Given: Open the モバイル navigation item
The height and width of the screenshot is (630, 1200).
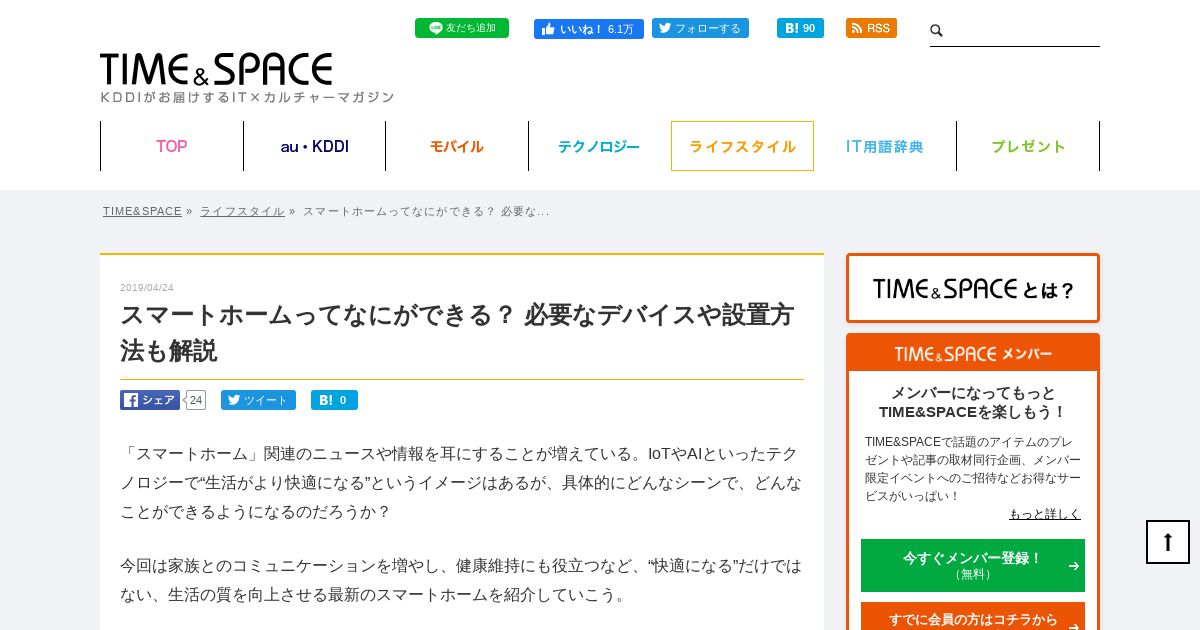Looking at the screenshot, I should (457, 146).
